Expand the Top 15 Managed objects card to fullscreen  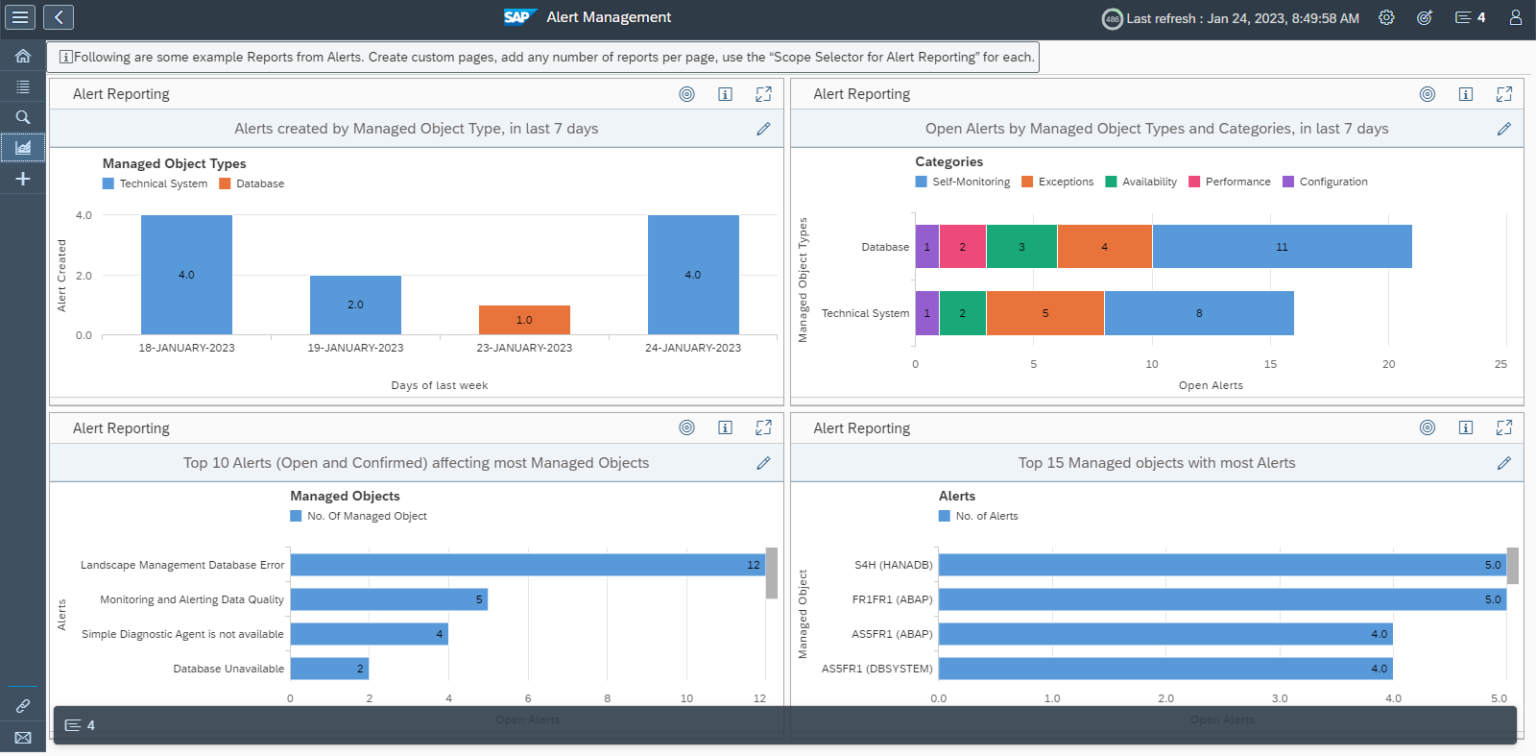[x=1504, y=427]
